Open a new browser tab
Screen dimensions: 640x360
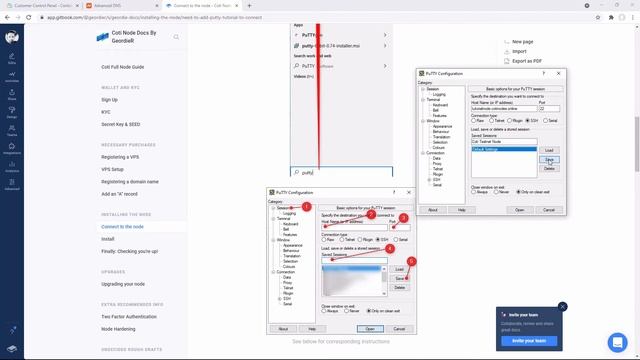click(x=249, y=6)
